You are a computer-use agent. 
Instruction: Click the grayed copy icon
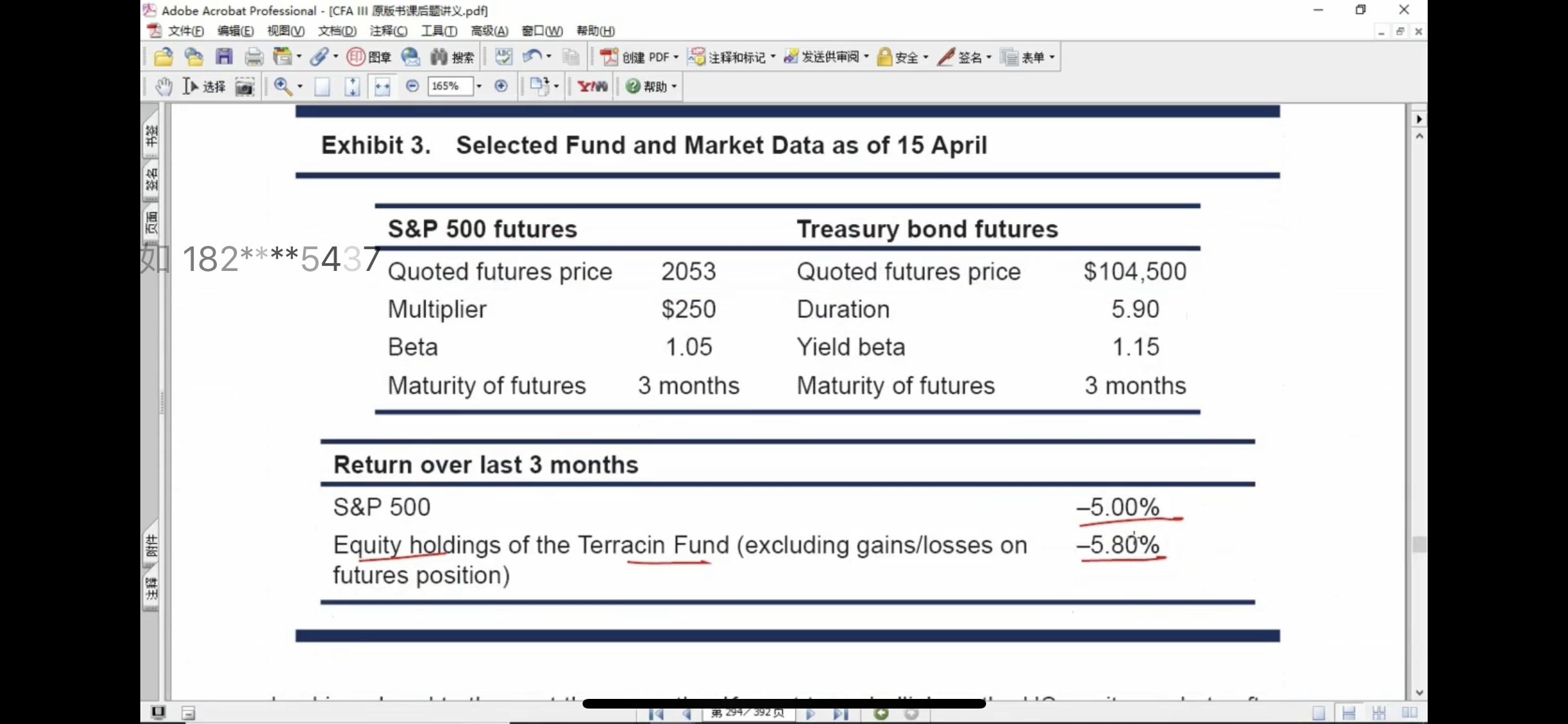coord(571,57)
